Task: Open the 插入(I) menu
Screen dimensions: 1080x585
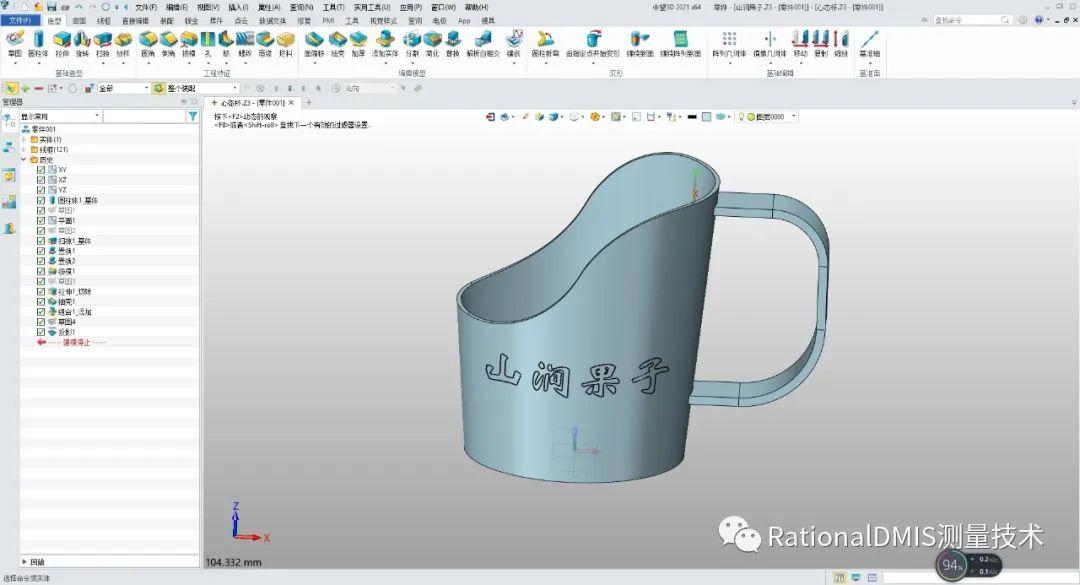Action: (x=238, y=7)
